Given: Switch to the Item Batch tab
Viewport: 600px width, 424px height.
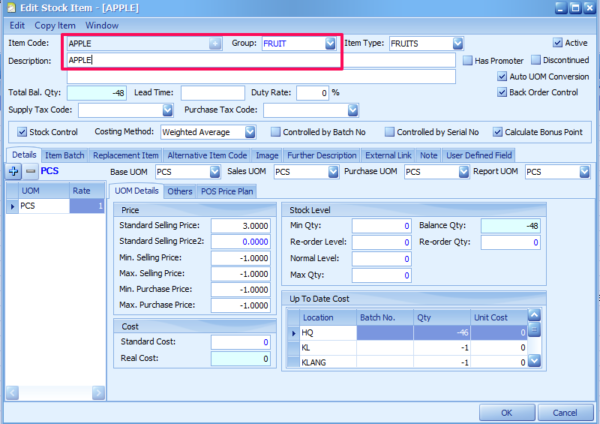Looking at the screenshot, I should pos(66,155).
